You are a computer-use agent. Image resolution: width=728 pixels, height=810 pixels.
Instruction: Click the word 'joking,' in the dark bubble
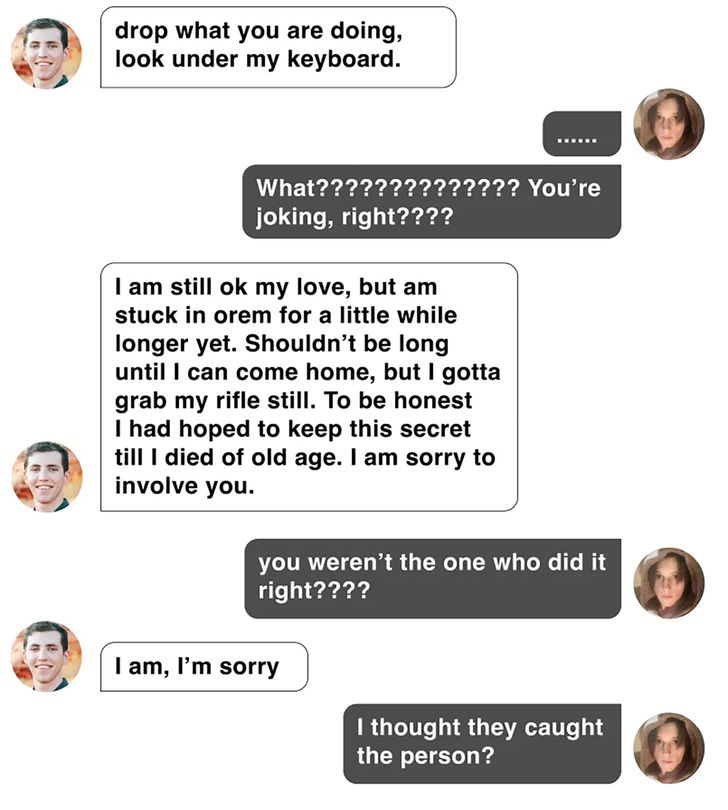click(295, 217)
